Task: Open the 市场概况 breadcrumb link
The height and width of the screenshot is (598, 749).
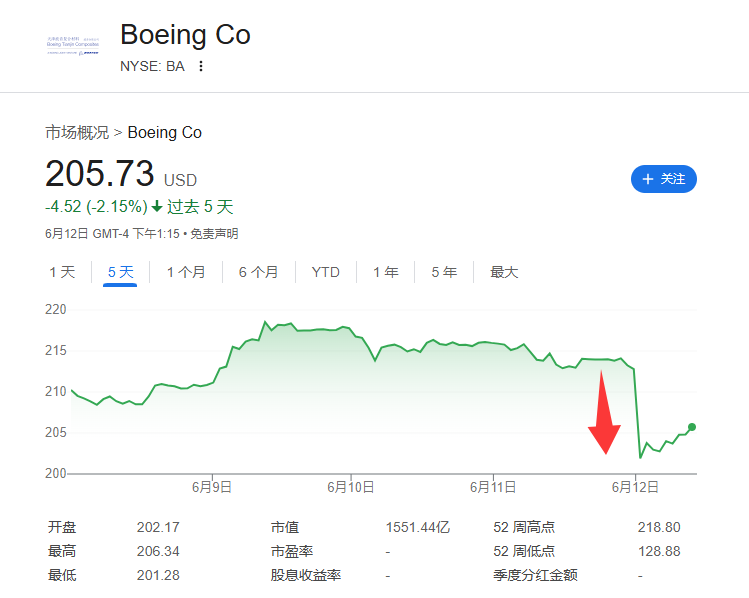Action: 77,132
